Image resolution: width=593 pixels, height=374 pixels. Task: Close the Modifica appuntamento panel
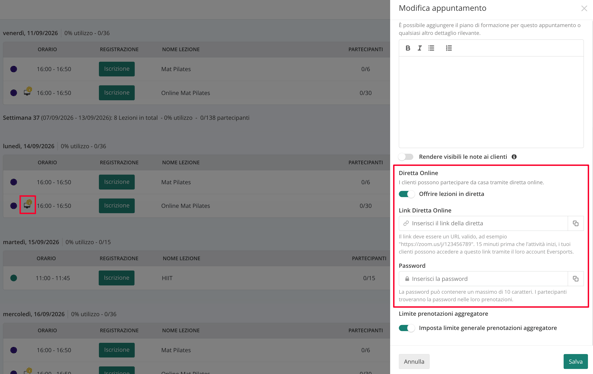pos(584,8)
